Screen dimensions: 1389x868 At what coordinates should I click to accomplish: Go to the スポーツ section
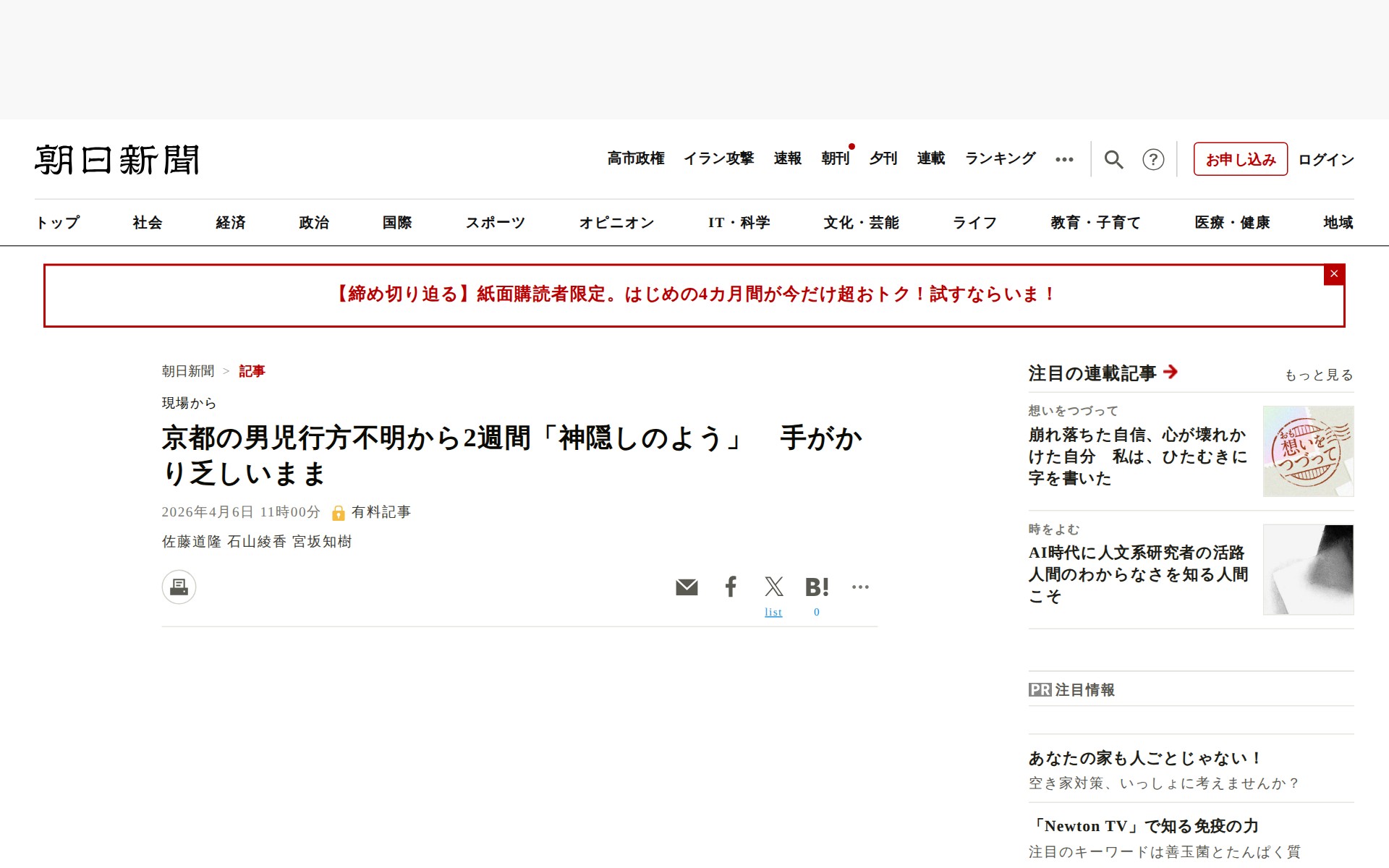tap(495, 223)
